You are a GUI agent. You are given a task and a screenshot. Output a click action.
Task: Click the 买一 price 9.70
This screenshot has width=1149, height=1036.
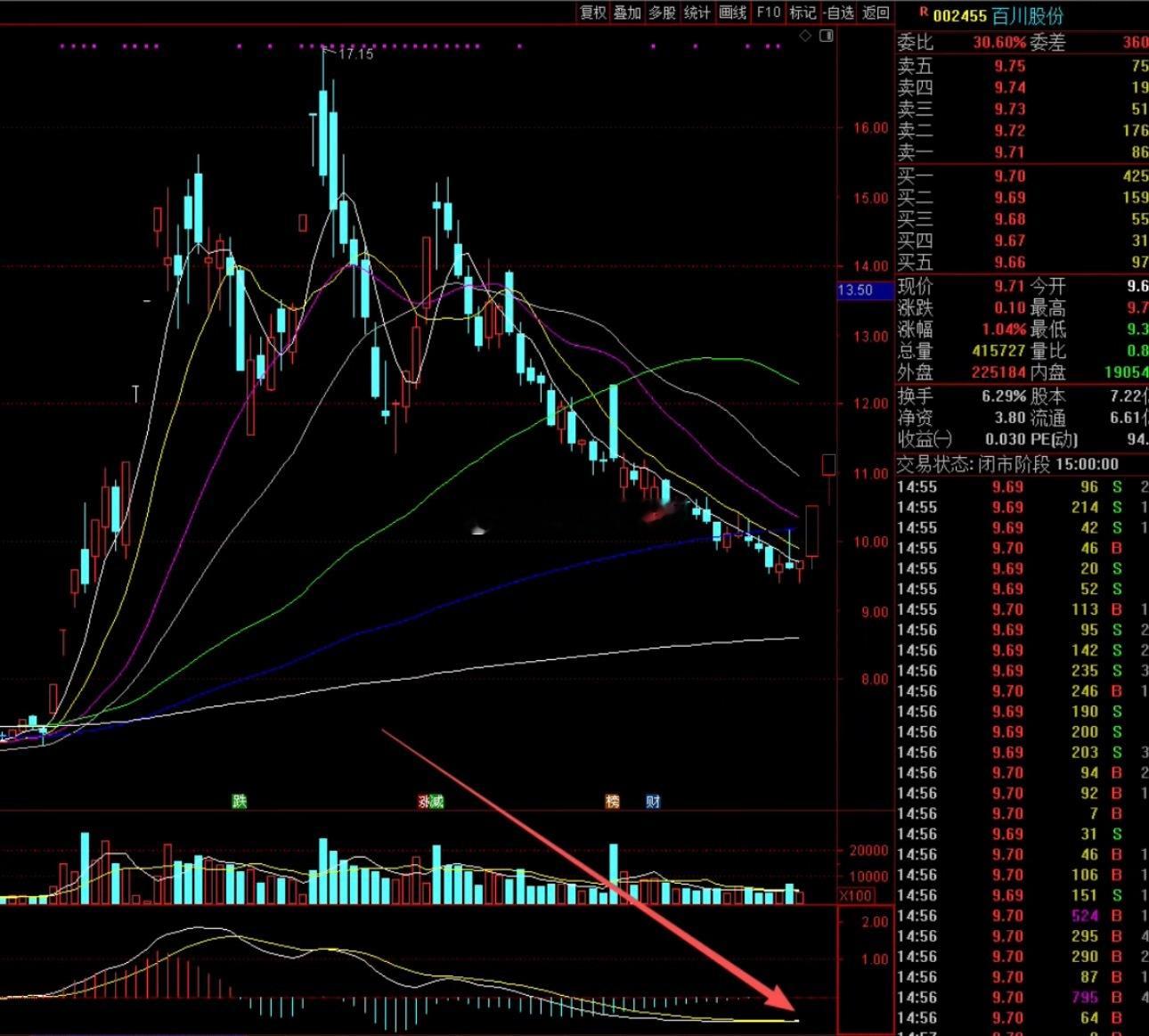click(1010, 176)
